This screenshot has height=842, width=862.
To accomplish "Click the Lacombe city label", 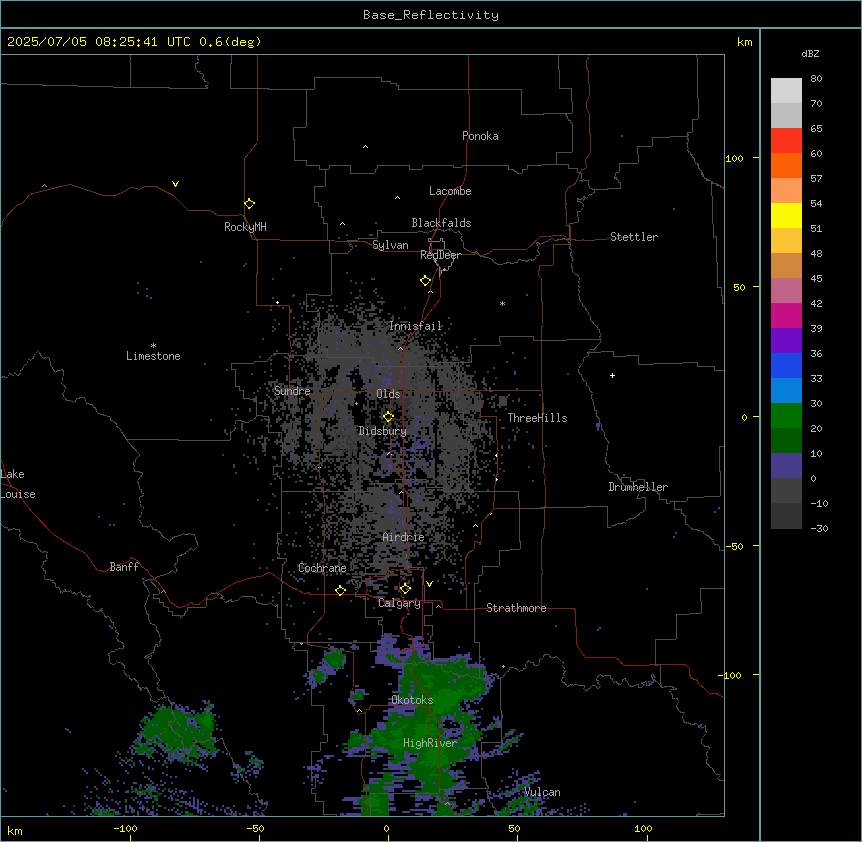I will (x=450, y=191).
